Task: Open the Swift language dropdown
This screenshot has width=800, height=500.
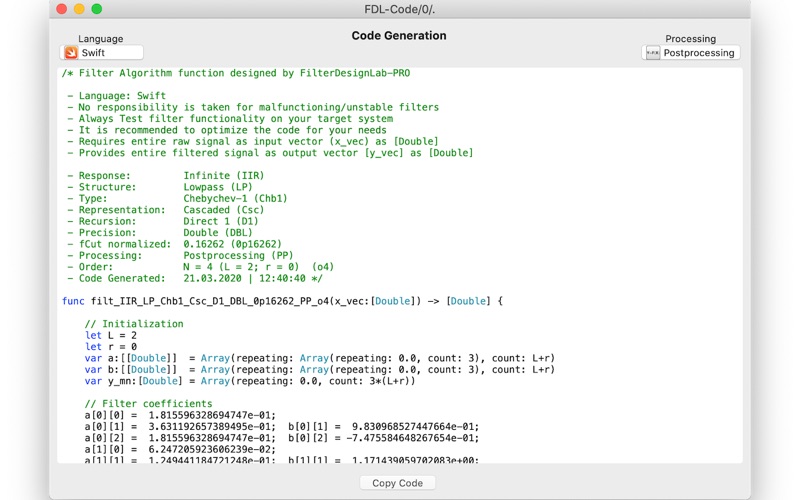Action: tap(102, 53)
